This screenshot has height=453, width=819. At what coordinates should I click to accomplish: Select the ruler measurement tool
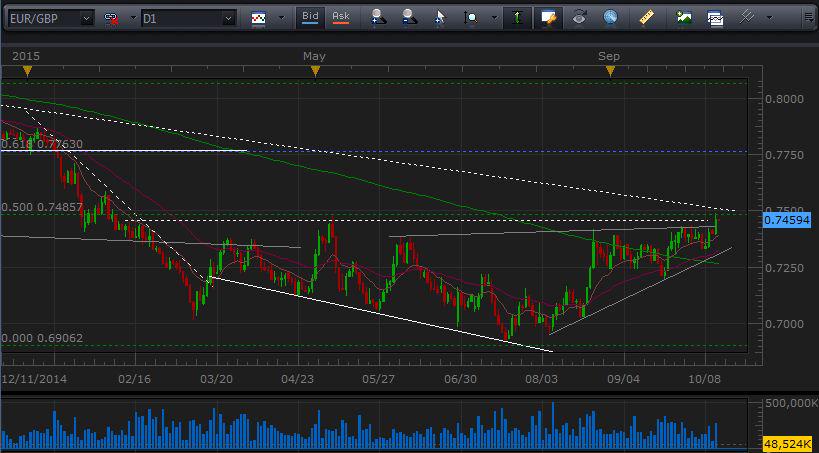click(x=646, y=18)
